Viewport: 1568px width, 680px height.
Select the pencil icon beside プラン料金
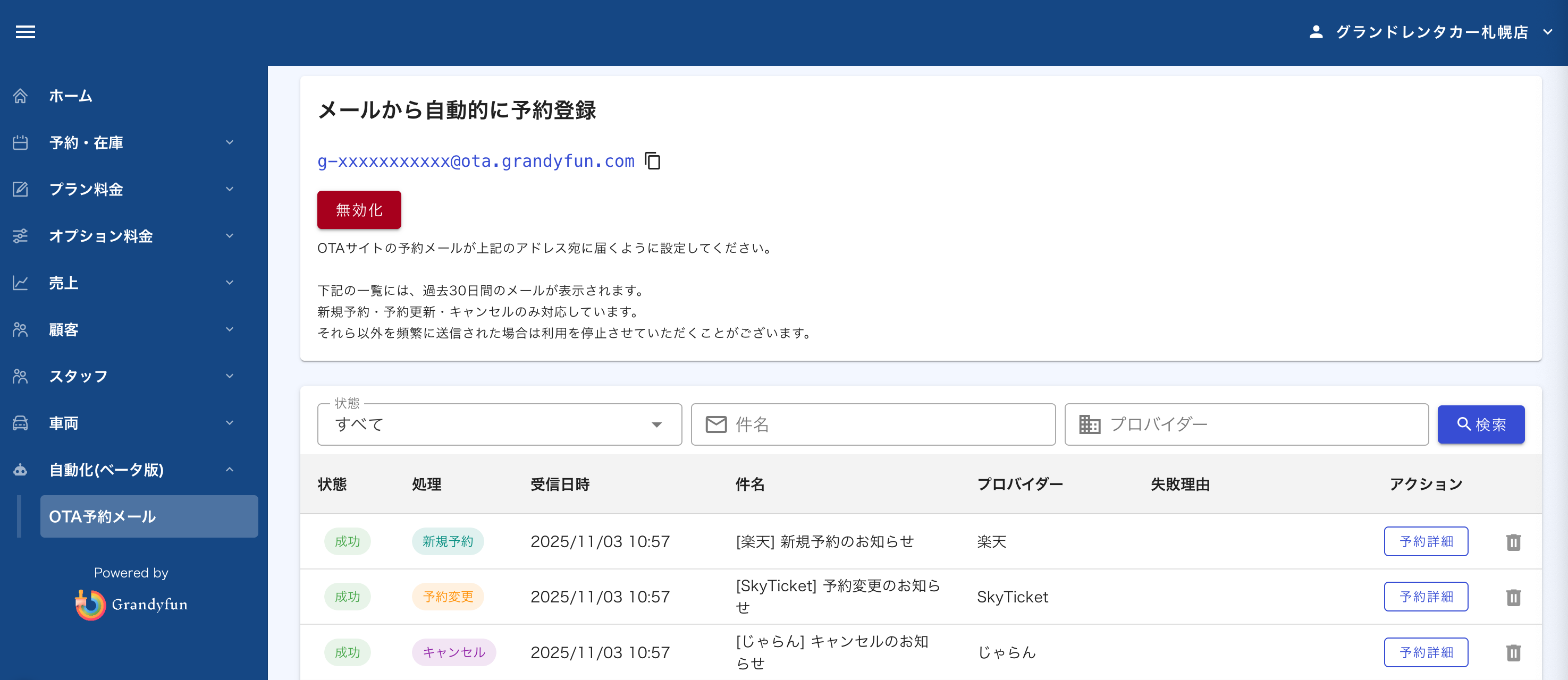[x=21, y=189]
